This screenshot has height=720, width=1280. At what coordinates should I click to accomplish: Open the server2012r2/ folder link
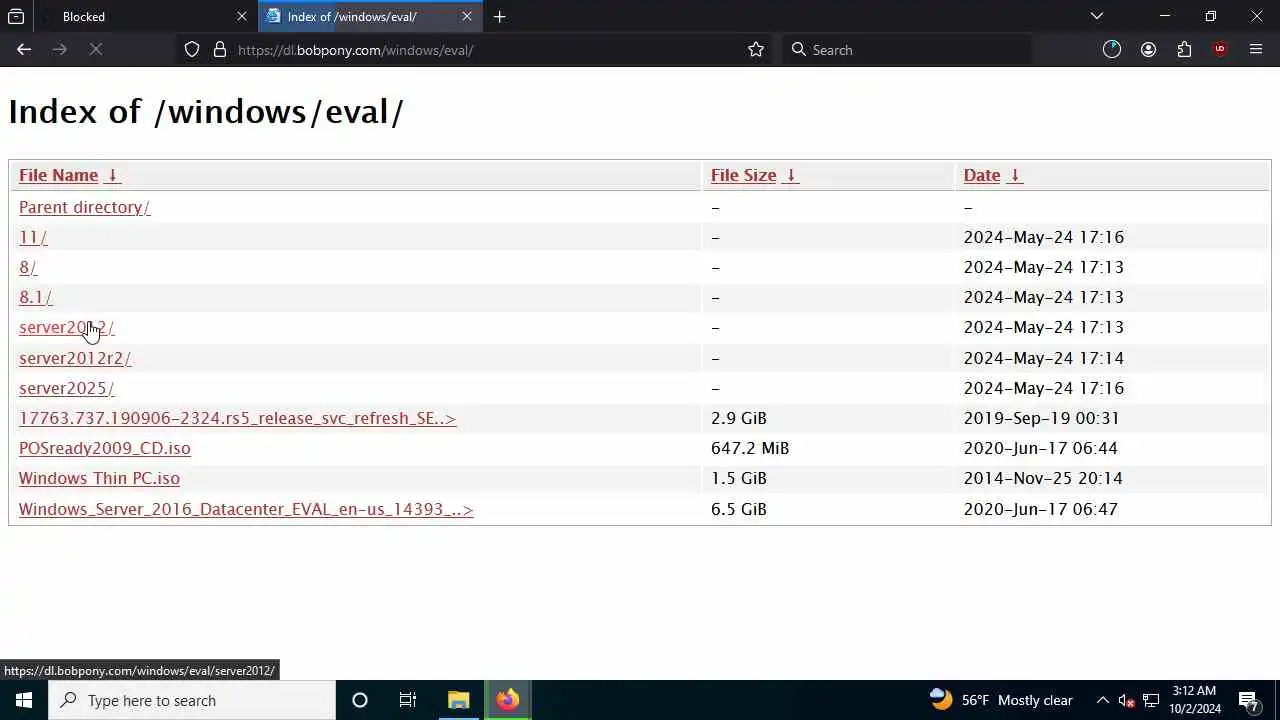(75, 358)
